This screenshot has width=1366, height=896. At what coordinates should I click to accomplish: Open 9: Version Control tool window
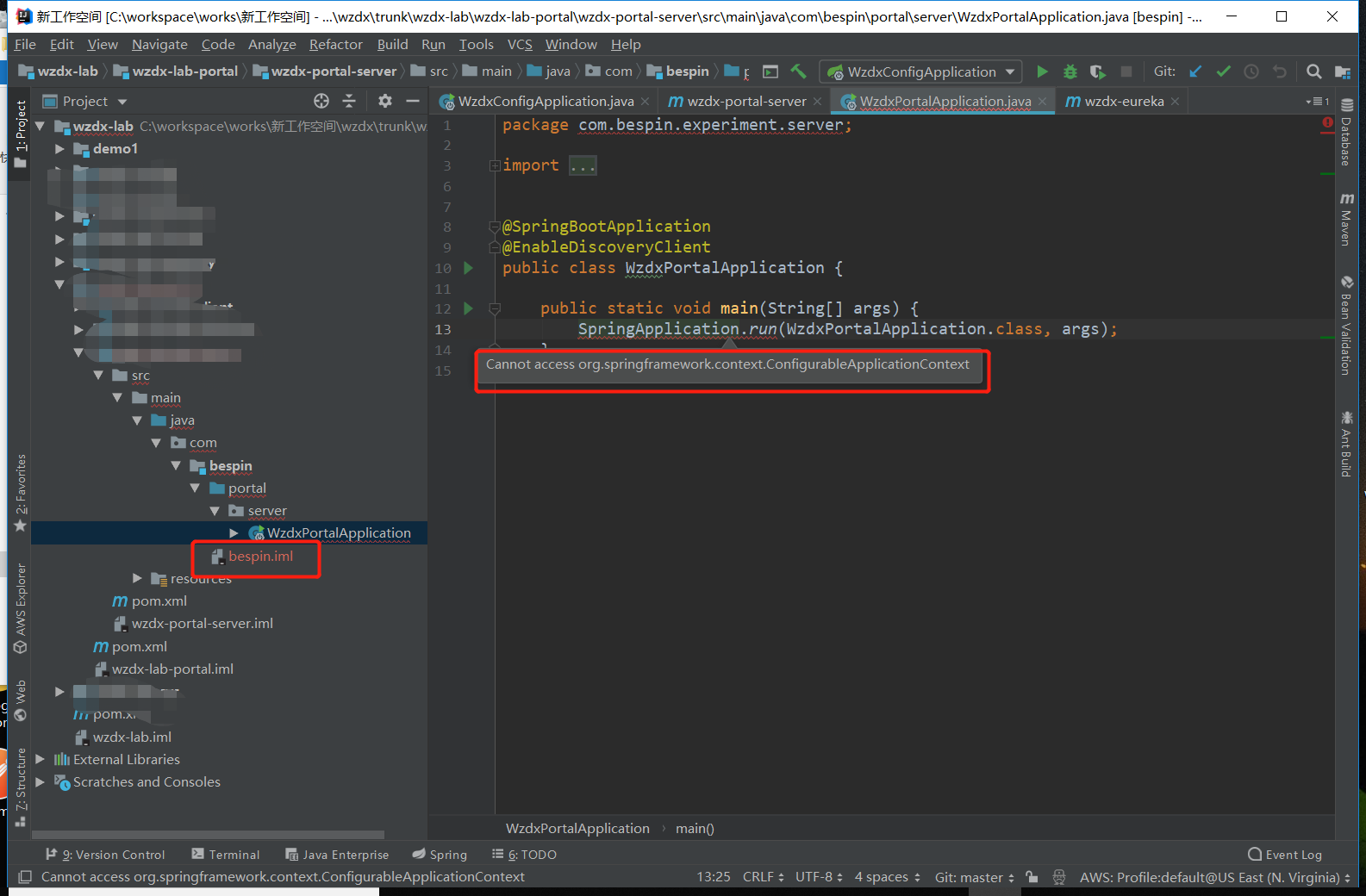click(x=105, y=855)
